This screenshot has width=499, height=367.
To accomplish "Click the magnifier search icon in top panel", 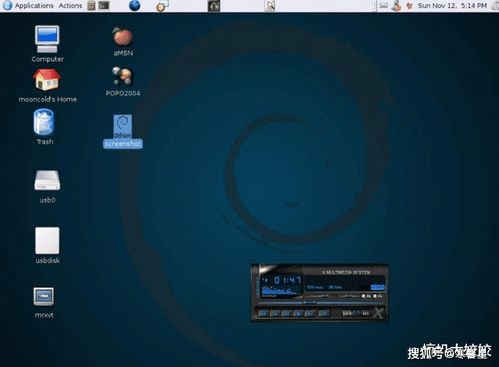I will pos(270,6).
